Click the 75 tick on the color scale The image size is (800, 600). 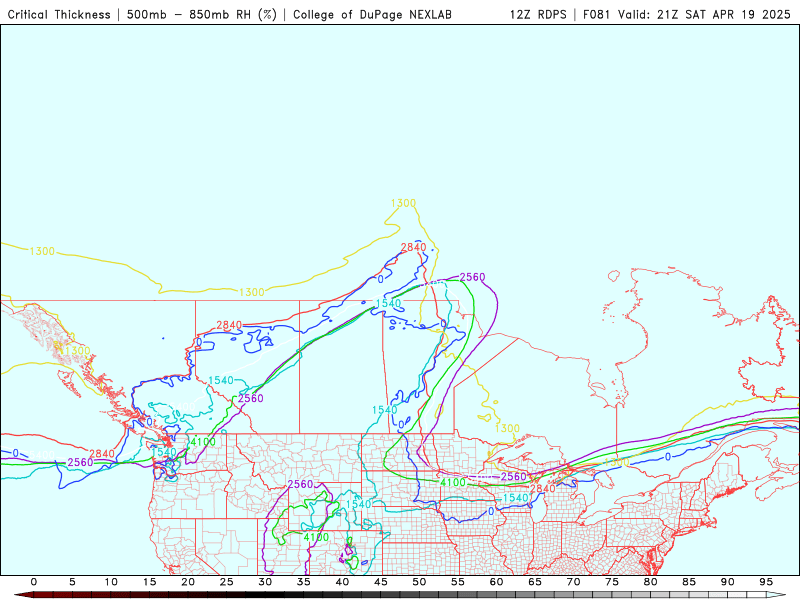[612, 582]
